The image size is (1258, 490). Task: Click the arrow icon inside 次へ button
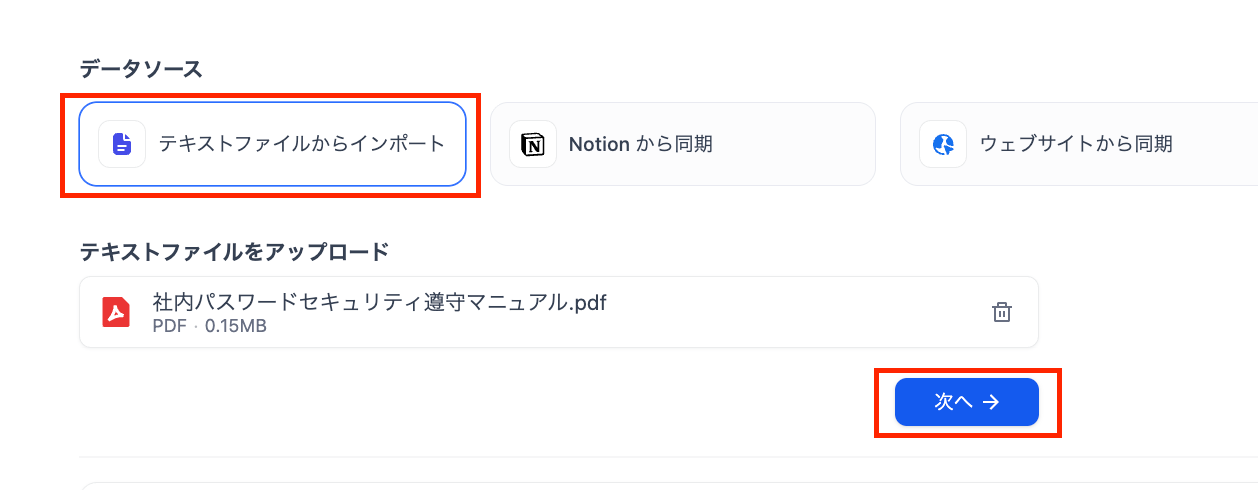coord(991,402)
